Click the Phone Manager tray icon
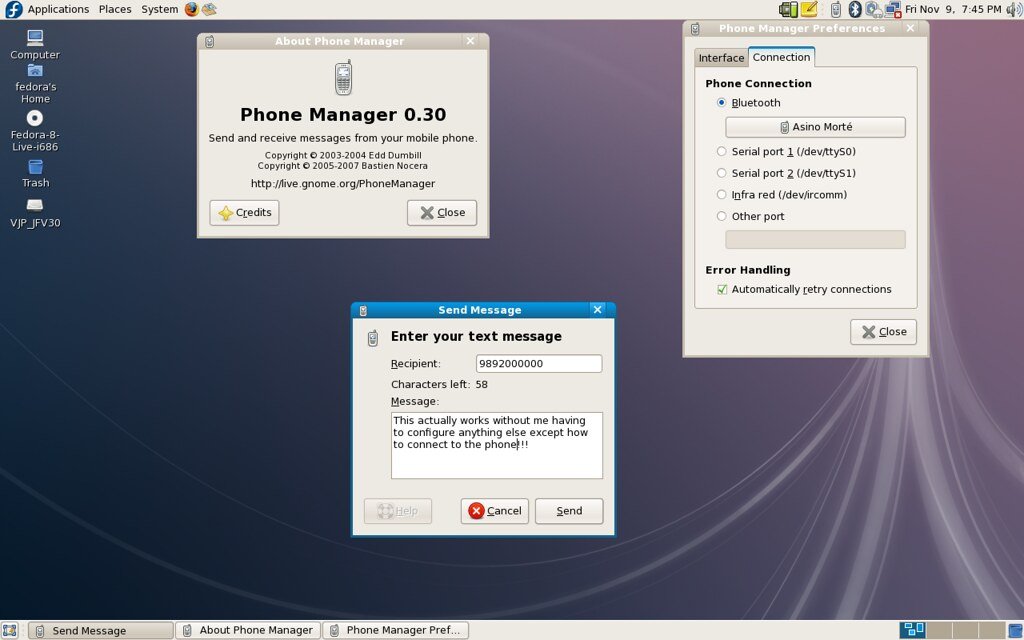This screenshot has height=640, width=1024. (x=836, y=9)
